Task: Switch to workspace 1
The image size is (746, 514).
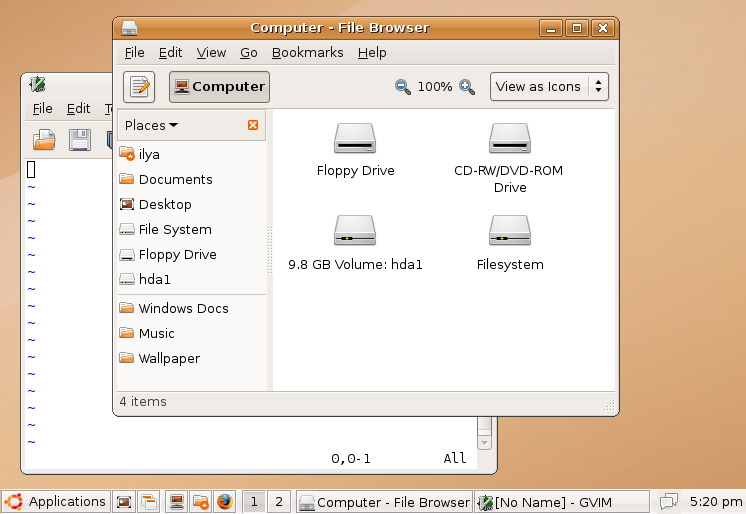Action: pos(254,502)
